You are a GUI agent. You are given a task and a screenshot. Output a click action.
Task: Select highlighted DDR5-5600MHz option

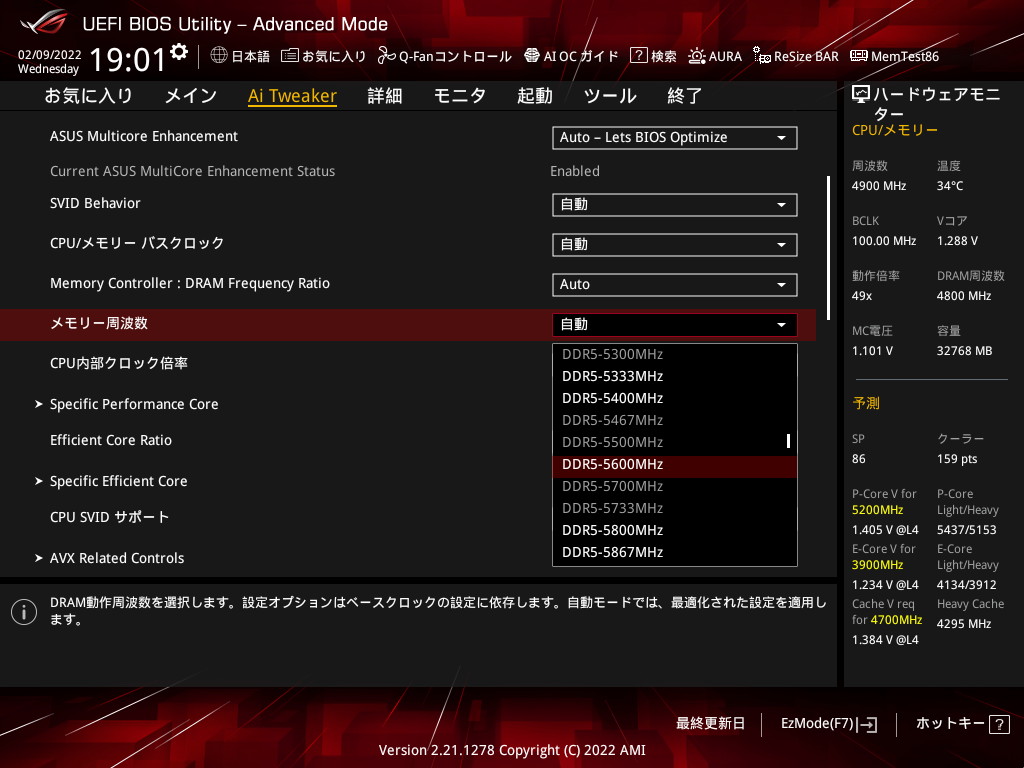(675, 464)
